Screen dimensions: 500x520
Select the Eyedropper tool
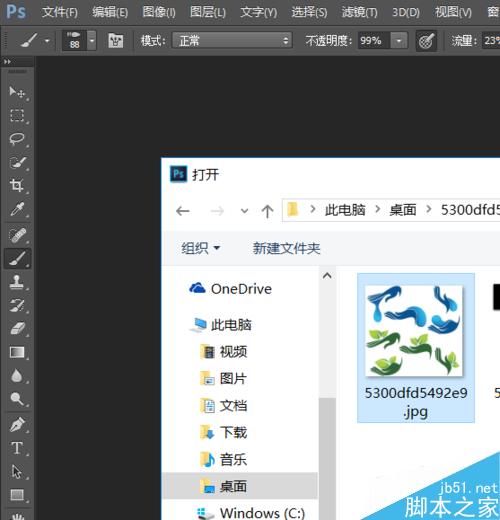pyautogui.click(x=17, y=209)
